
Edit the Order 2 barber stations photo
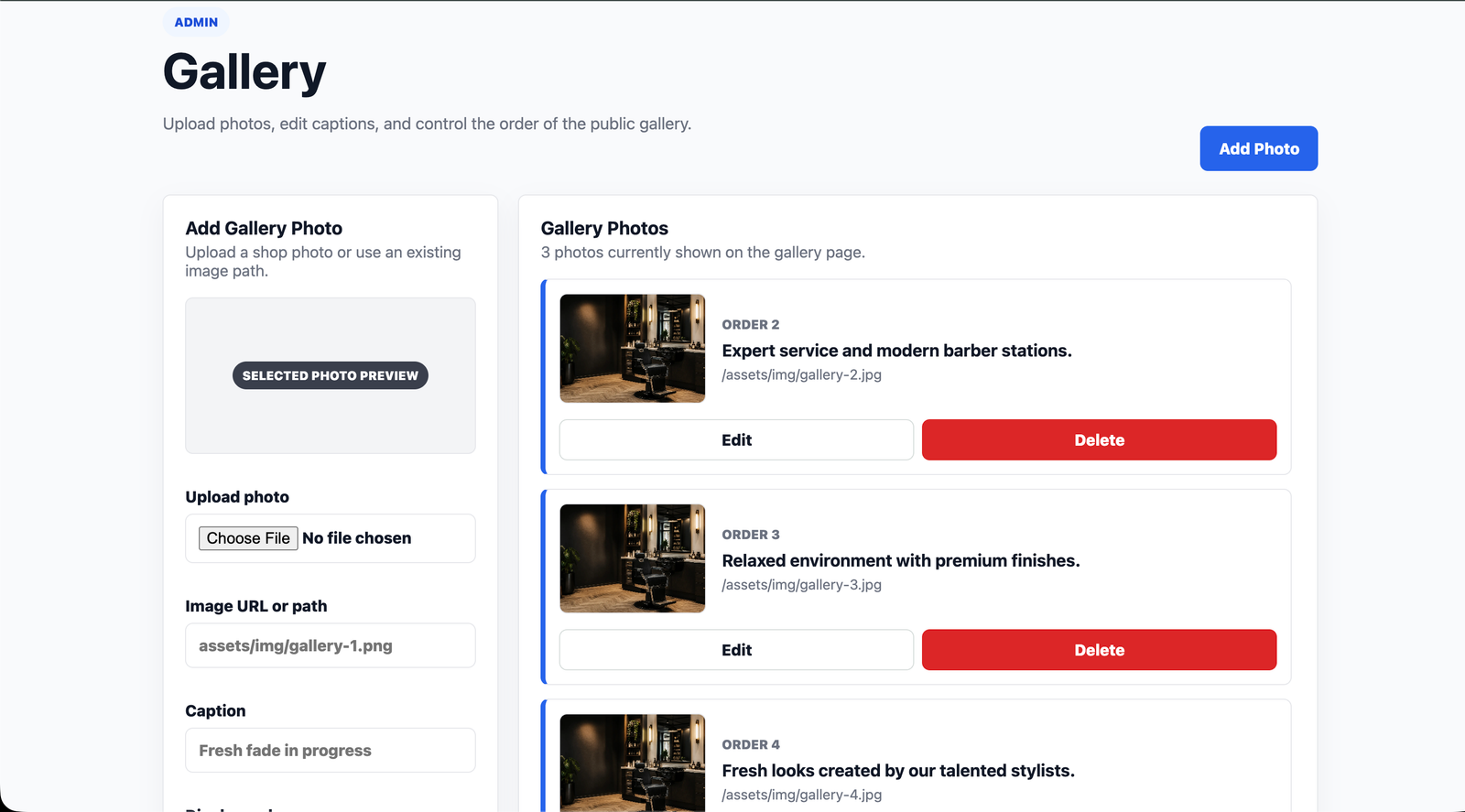(736, 439)
